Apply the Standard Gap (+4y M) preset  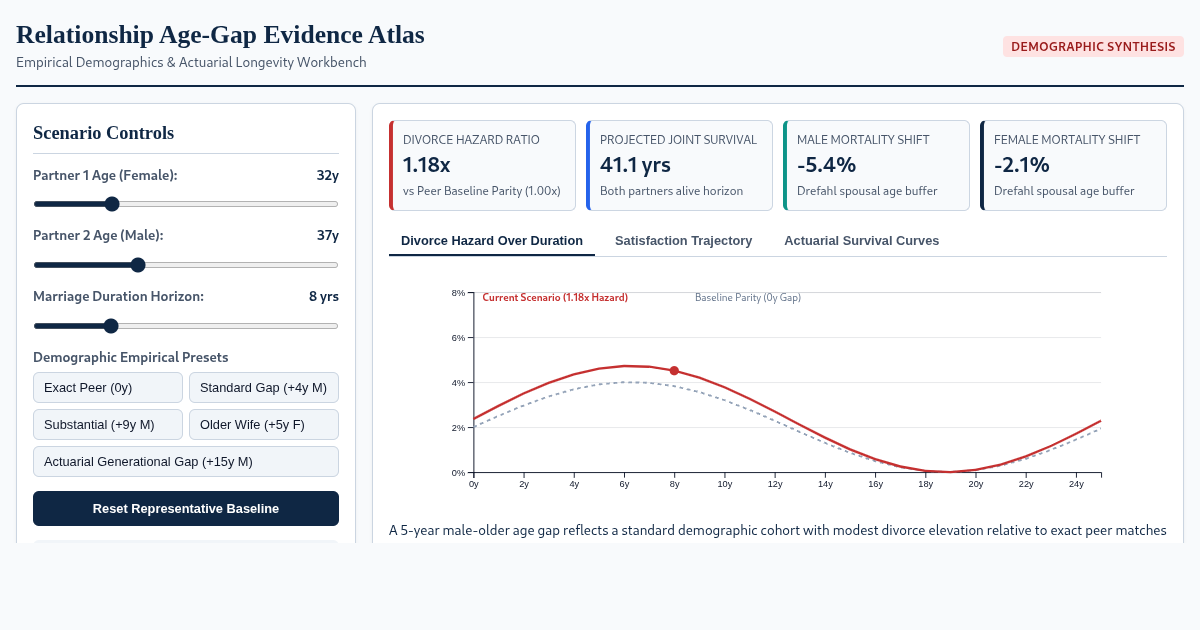[x=264, y=387]
